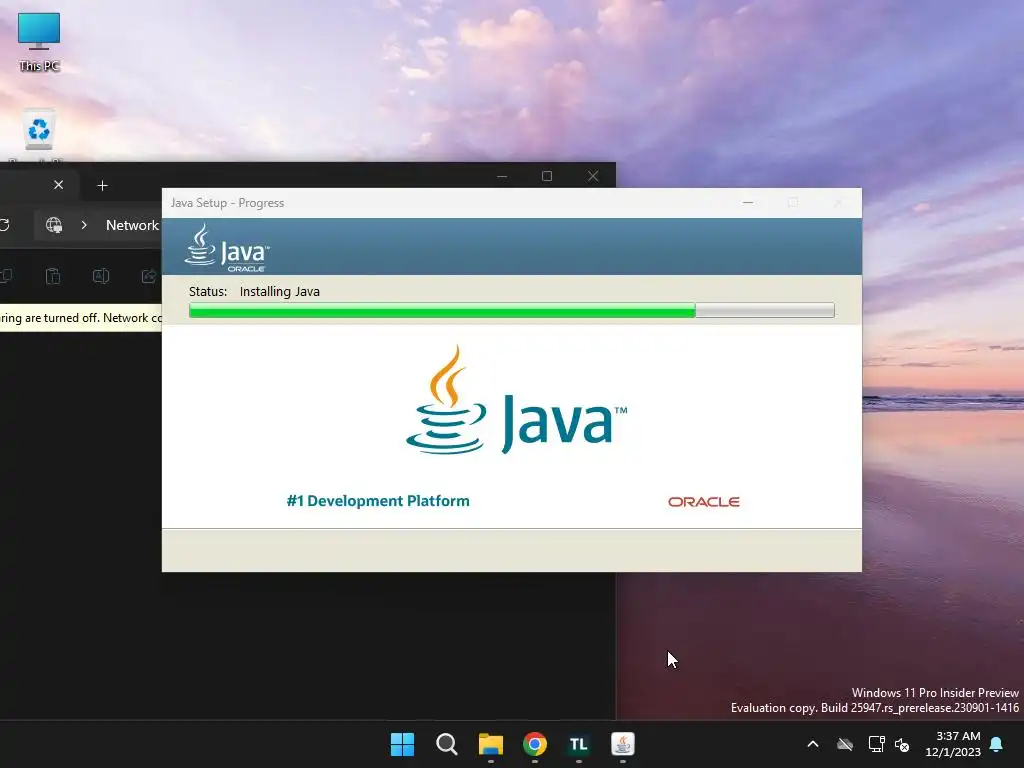The width and height of the screenshot is (1024, 768).
Task: Open the Windows Start menu
Action: point(402,744)
